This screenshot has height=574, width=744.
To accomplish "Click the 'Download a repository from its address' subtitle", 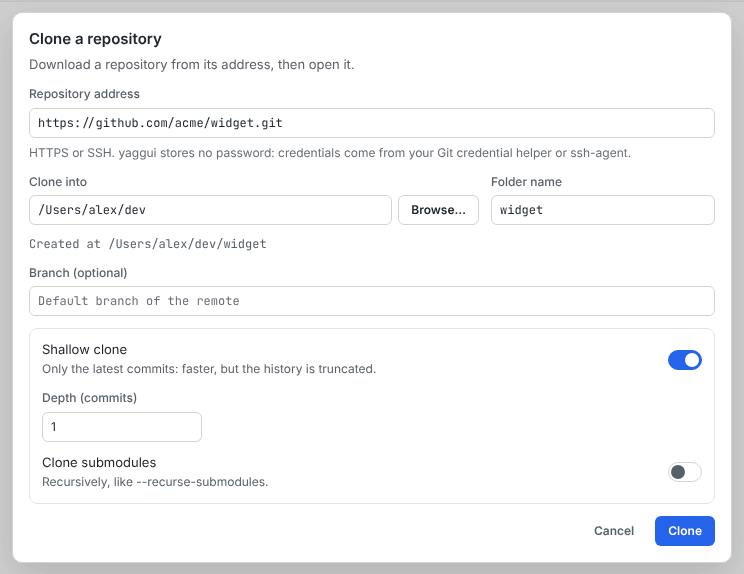I will coord(192,65).
